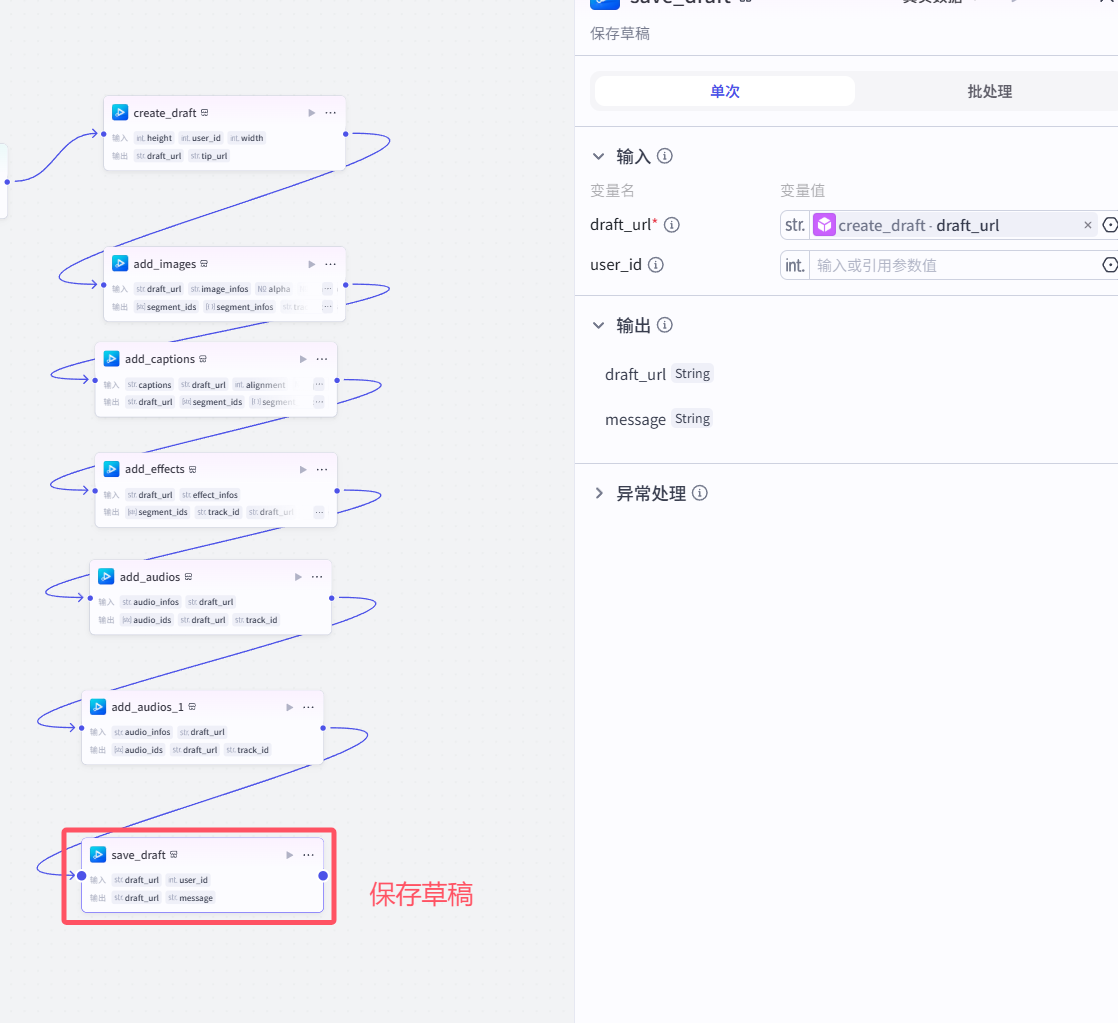Show info tooltip for 输入 section
1118x1023 pixels.
coord(665,155)
